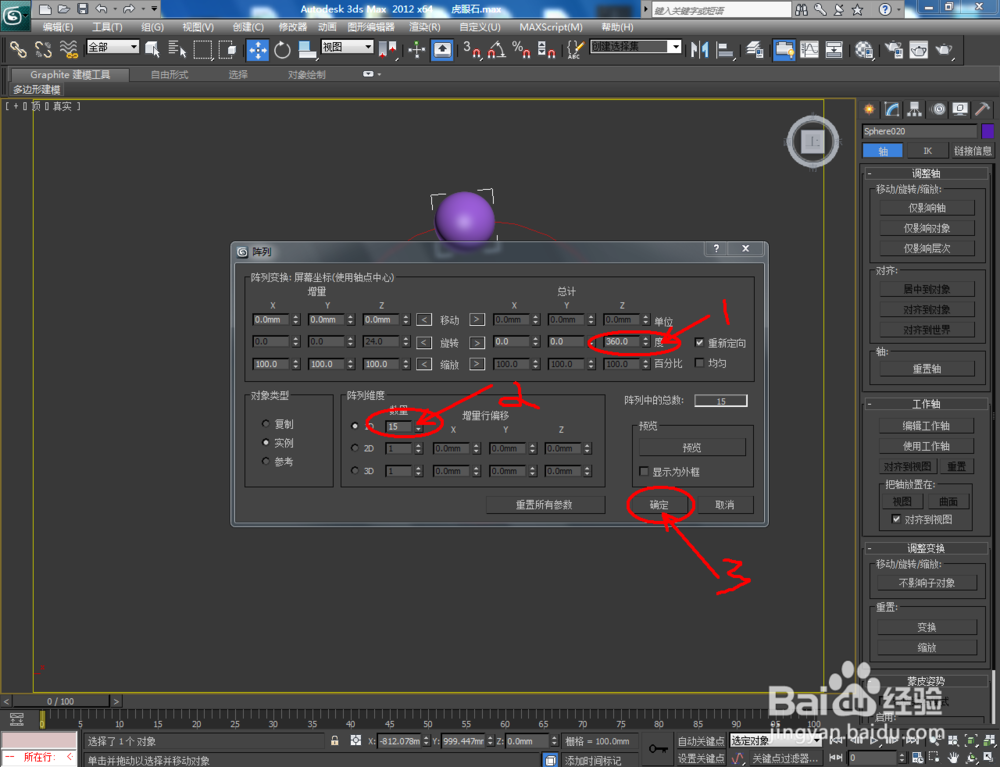
Task: Open Material Editor icon
Action: (x=864, y=49)
